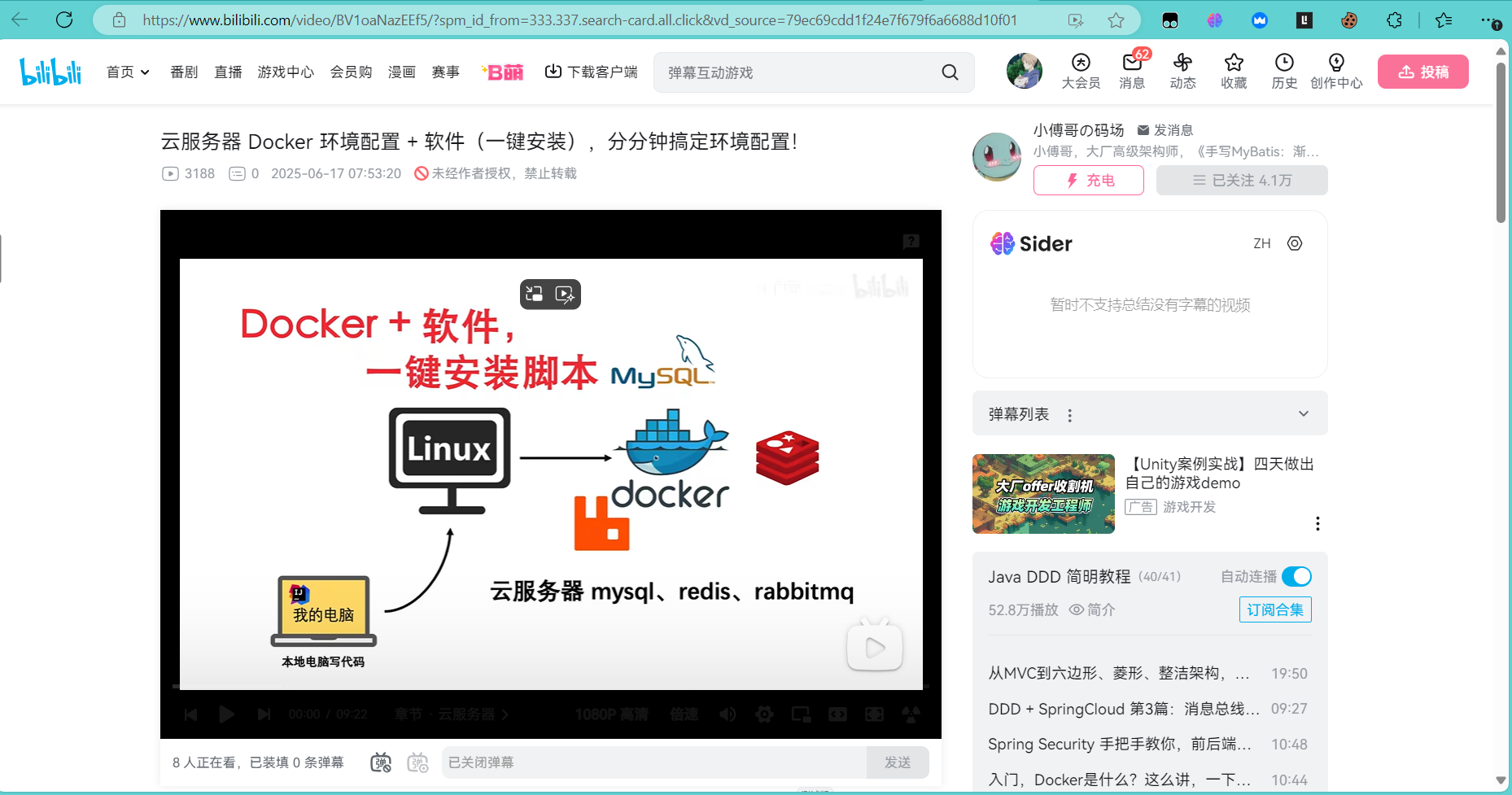Open player settings gear icon
1512x795 pixels.
tap(764, 714)
